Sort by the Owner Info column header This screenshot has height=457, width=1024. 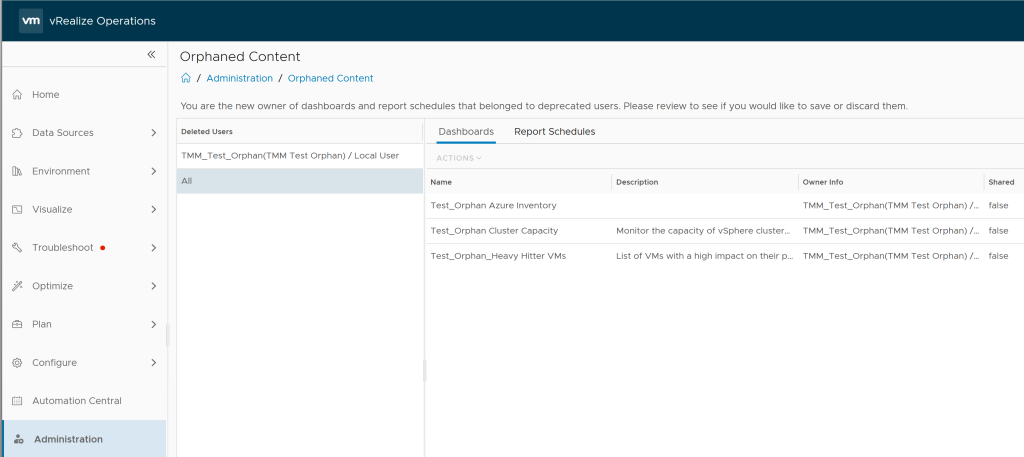point(822,182)
